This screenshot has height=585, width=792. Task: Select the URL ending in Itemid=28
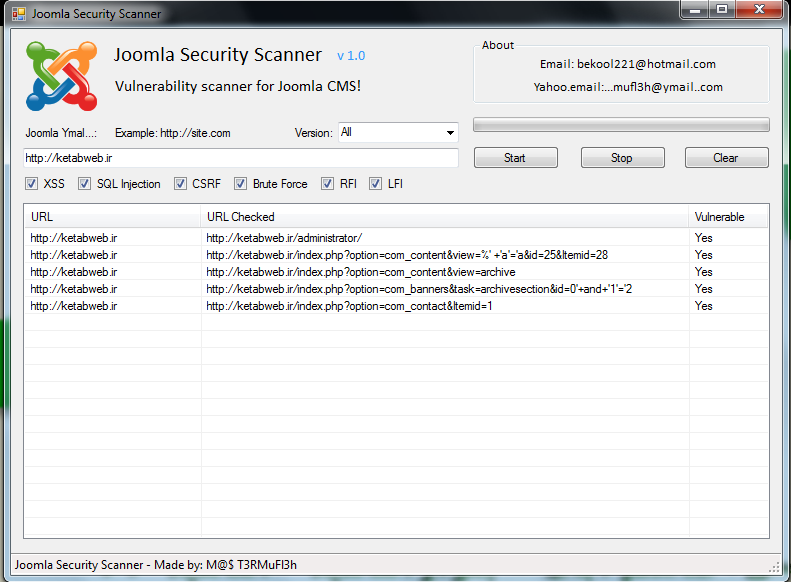pyautogui.click(x=407, y=255)
